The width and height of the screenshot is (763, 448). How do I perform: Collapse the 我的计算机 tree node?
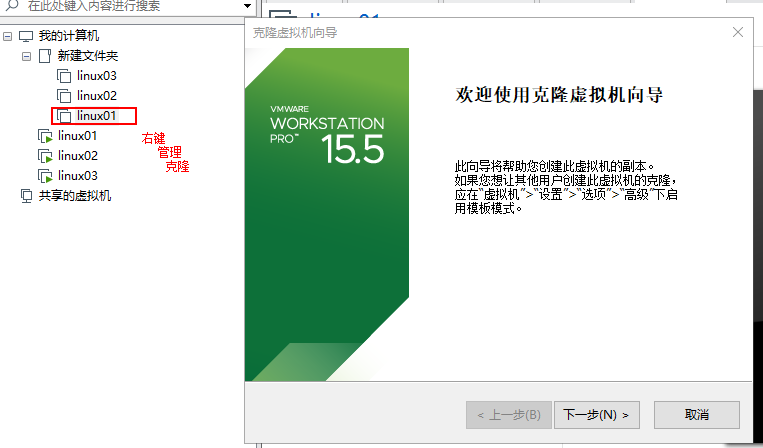click(7, 36)
